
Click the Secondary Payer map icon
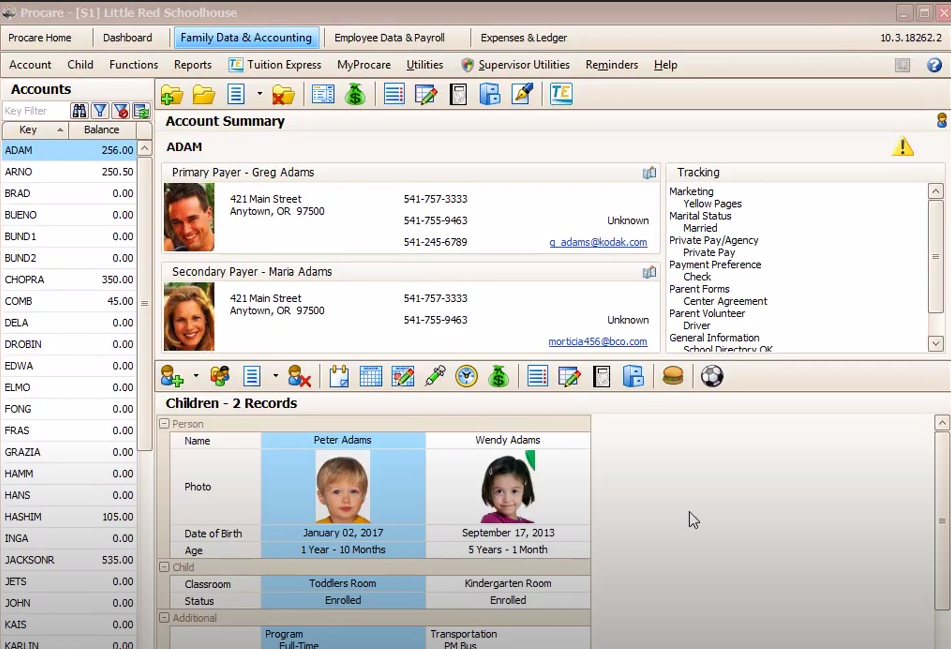649,272
